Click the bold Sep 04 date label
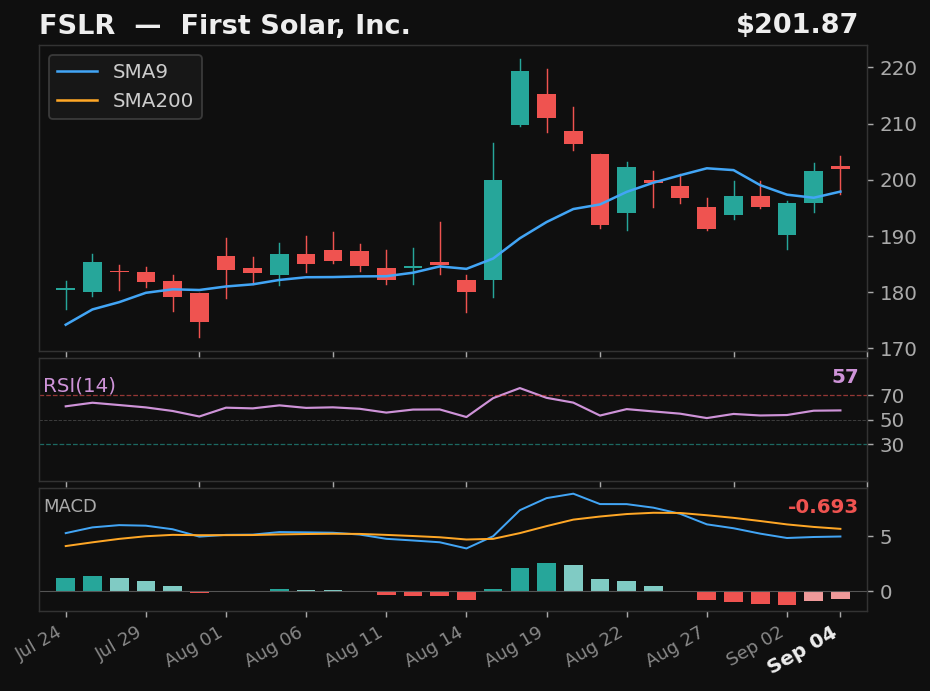The height and width of the screenshot is (691, 930). click(x=802, y=649)
